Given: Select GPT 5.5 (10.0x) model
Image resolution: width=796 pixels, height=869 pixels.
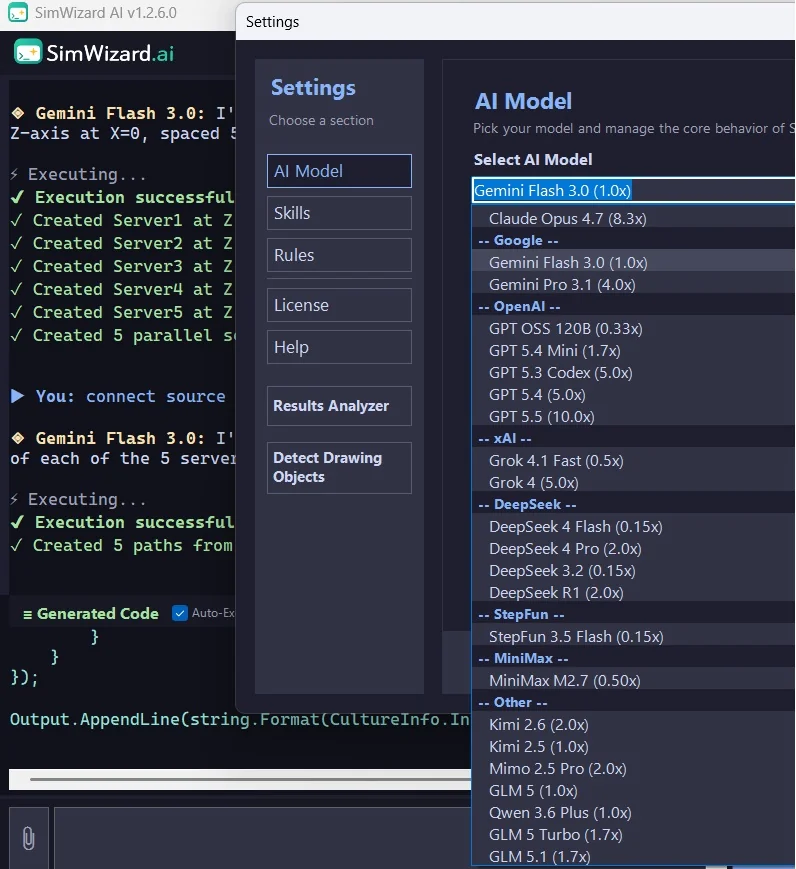Looking at the screenshot, I should (634, 416).
